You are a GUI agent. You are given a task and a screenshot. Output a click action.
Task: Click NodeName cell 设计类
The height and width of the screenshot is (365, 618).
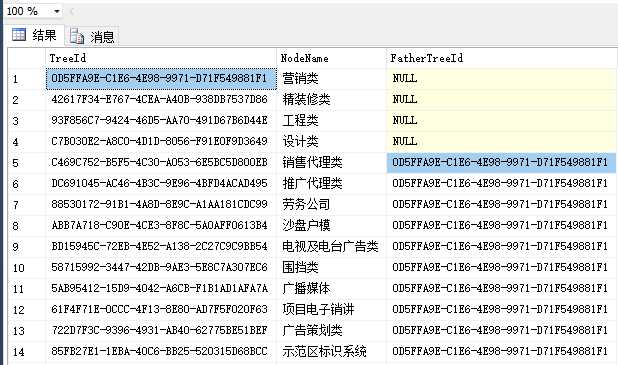(332, 142)
